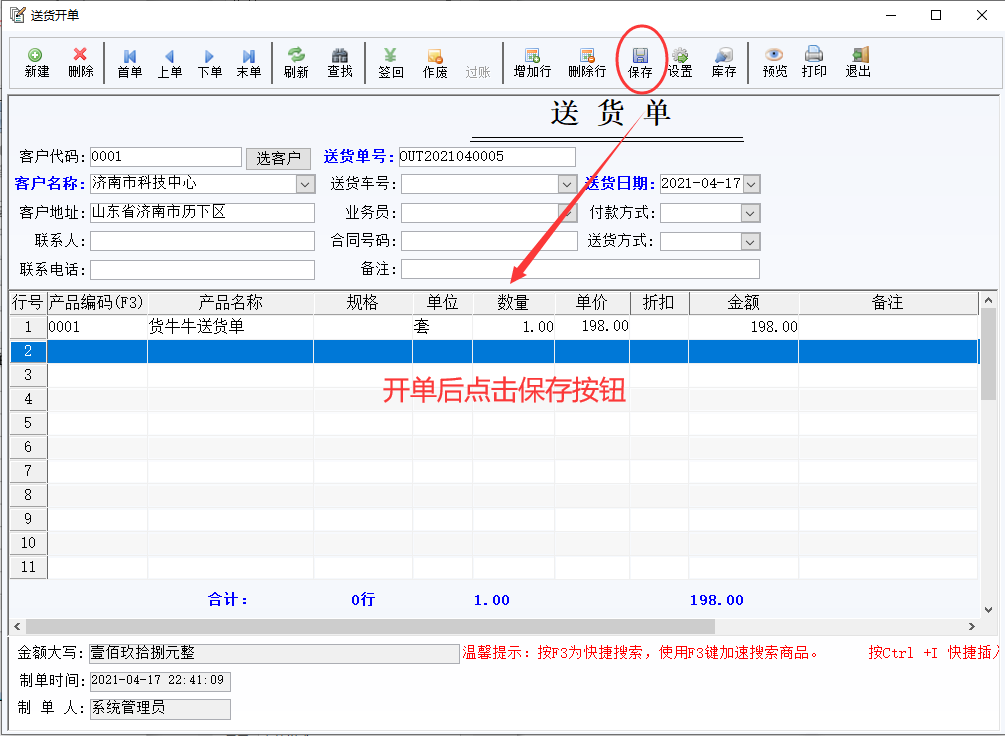Click the 制单人 field 系统管理员

[160, 708]
